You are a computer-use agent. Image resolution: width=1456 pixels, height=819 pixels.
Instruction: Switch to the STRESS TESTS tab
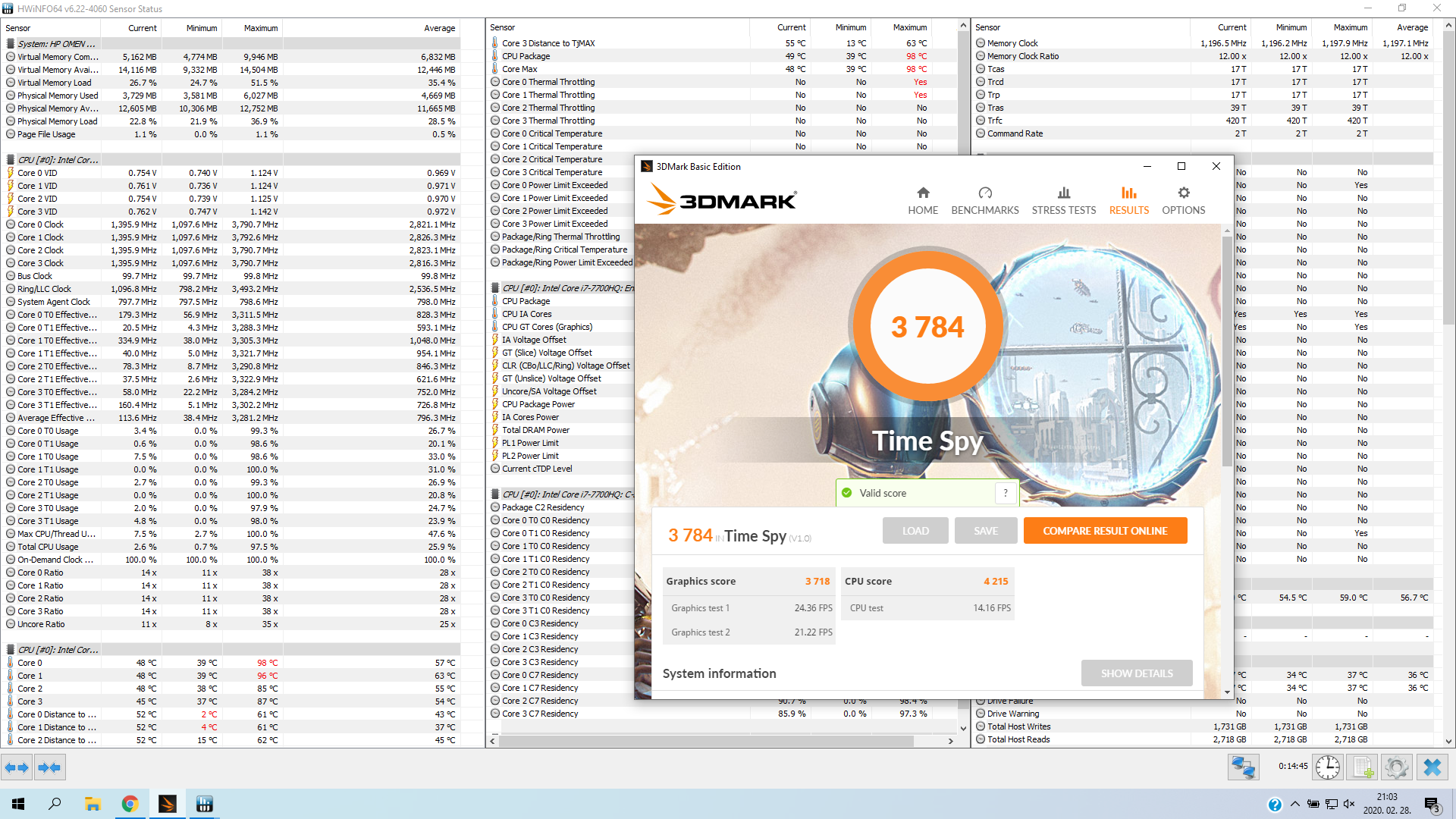pos(1063,201)
